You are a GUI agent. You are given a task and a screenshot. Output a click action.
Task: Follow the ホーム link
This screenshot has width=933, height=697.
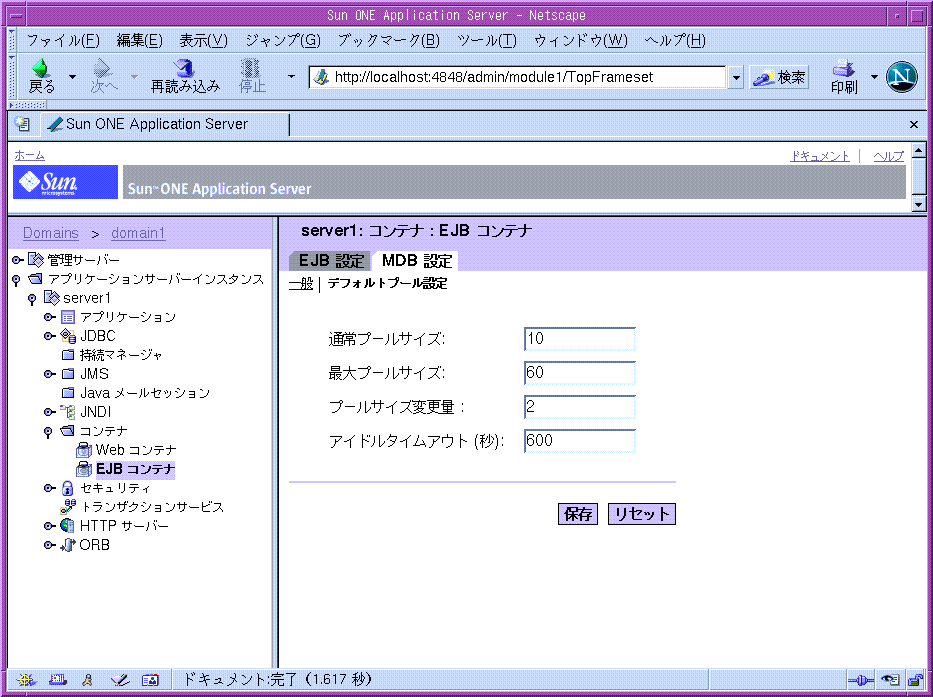[x=30, y=155]
